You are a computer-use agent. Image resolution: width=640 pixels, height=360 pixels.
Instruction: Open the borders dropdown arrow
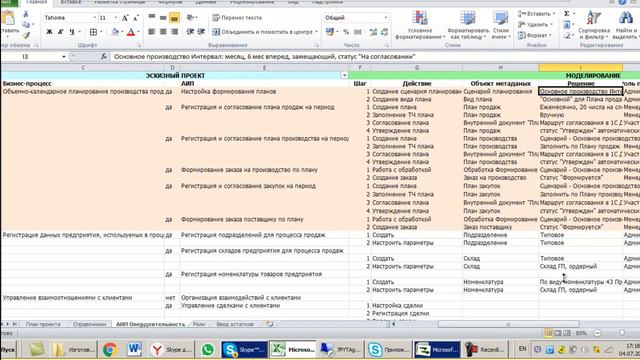pyautogui.click(x=101, y=31)
